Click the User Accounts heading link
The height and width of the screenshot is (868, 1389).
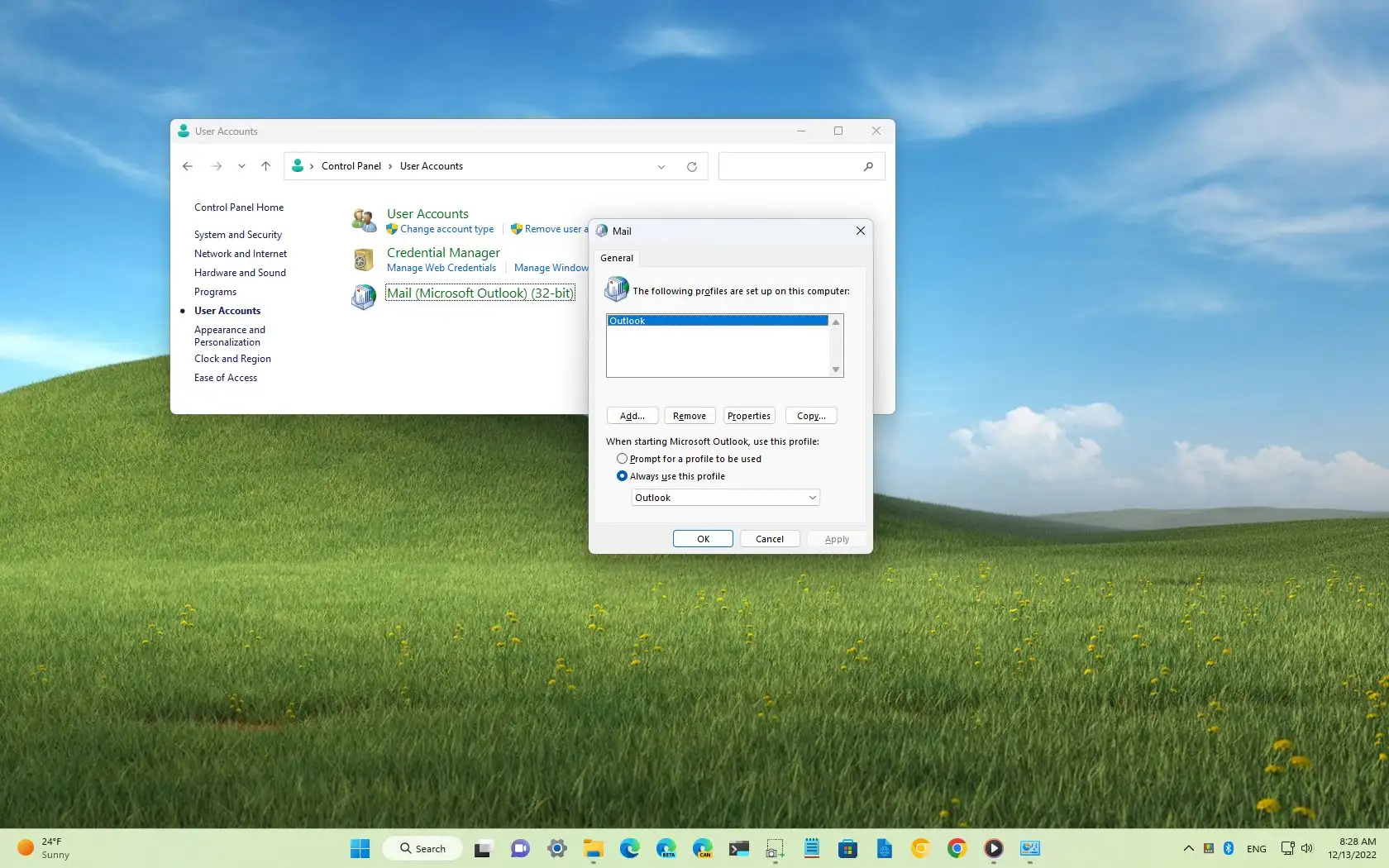coord(427,213)
